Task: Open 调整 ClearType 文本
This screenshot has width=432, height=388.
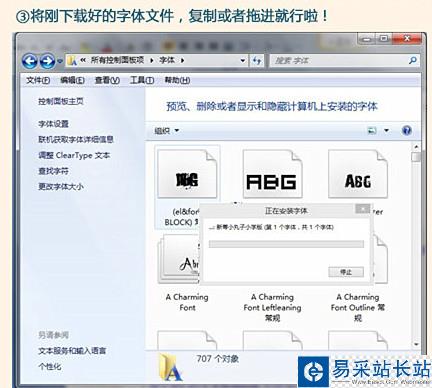Action: pyautogui.click(x=74, y=155)
